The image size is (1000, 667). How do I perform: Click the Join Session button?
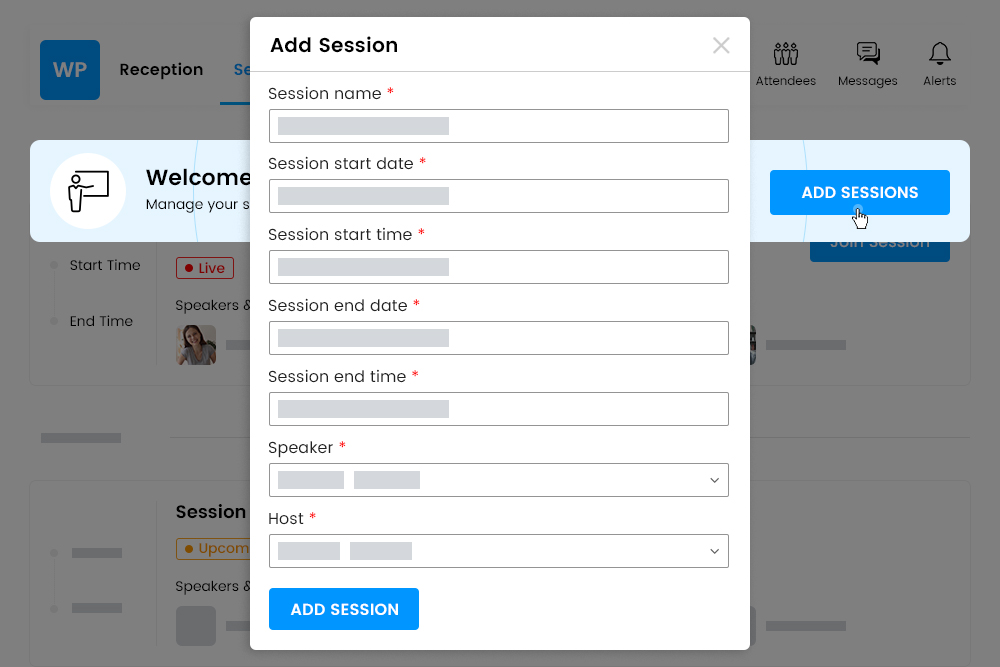point(880,250)
